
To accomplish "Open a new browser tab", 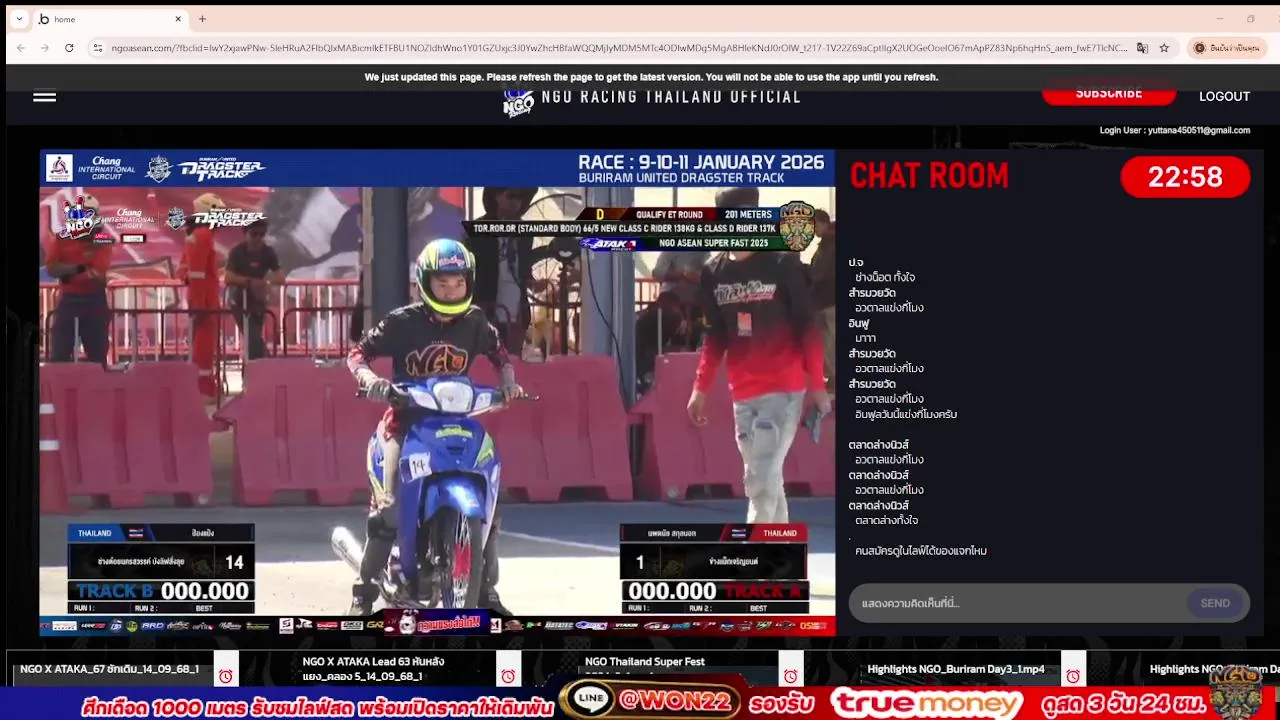I will click(202, 19).
